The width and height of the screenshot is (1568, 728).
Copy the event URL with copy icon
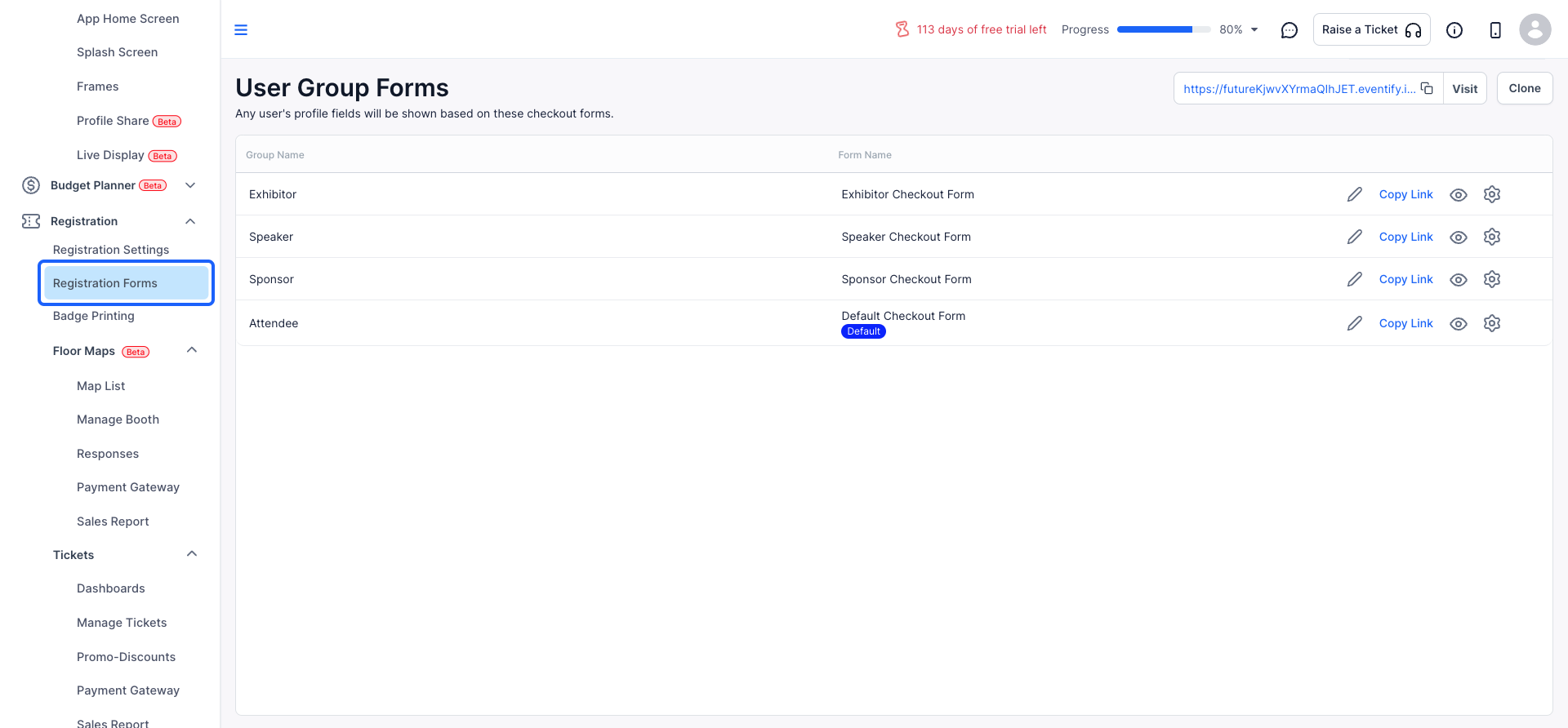pos(1427,88)
